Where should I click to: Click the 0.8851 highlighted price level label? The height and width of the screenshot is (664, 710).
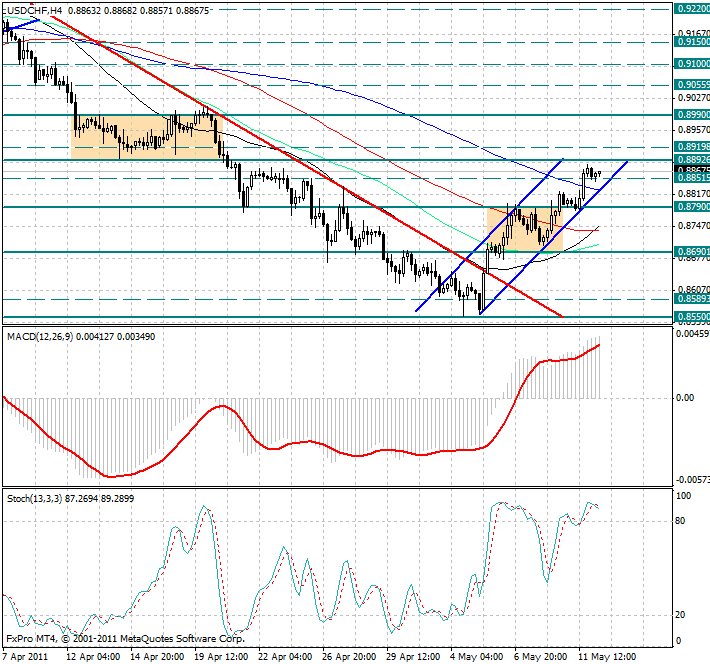coord(692,178)
